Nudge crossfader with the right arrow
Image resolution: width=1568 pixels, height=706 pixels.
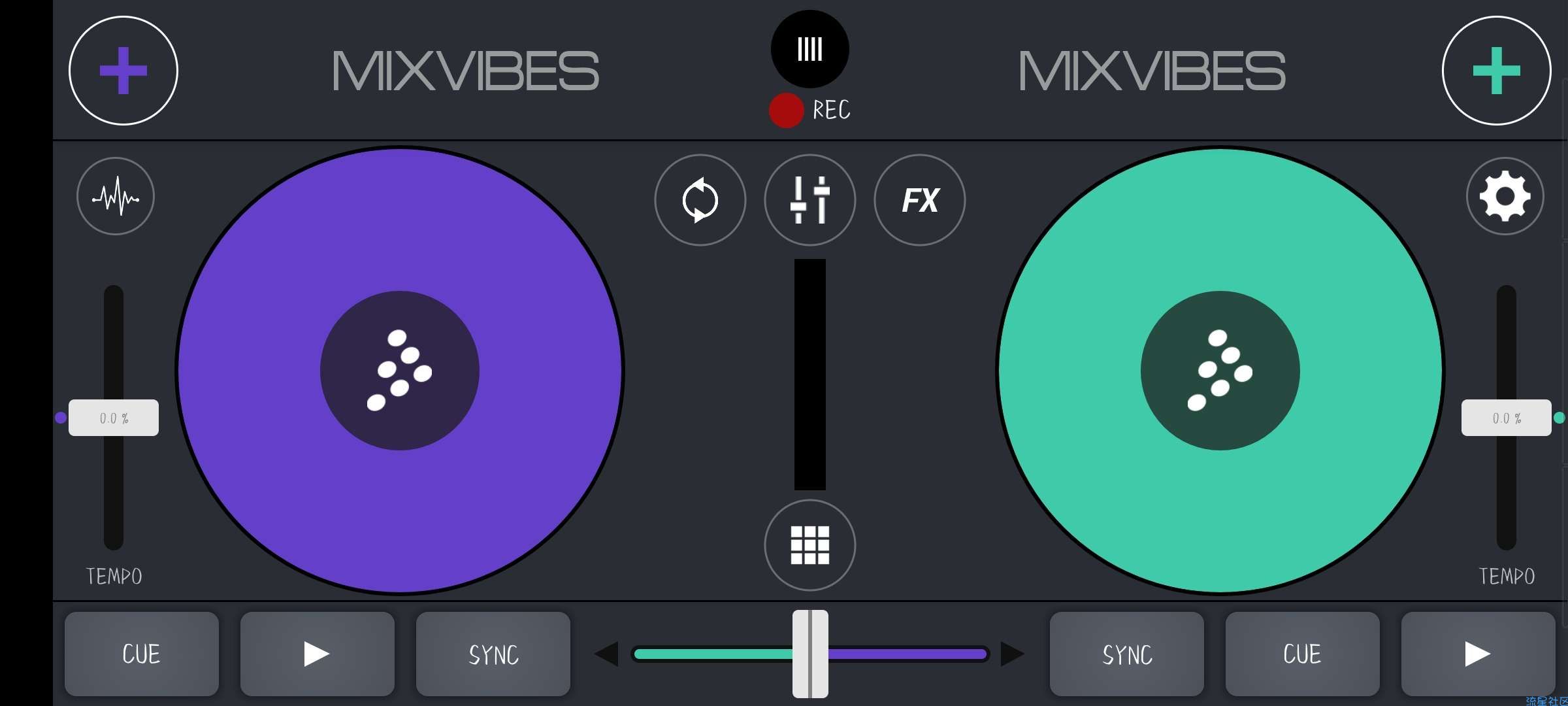(1012, 654)
